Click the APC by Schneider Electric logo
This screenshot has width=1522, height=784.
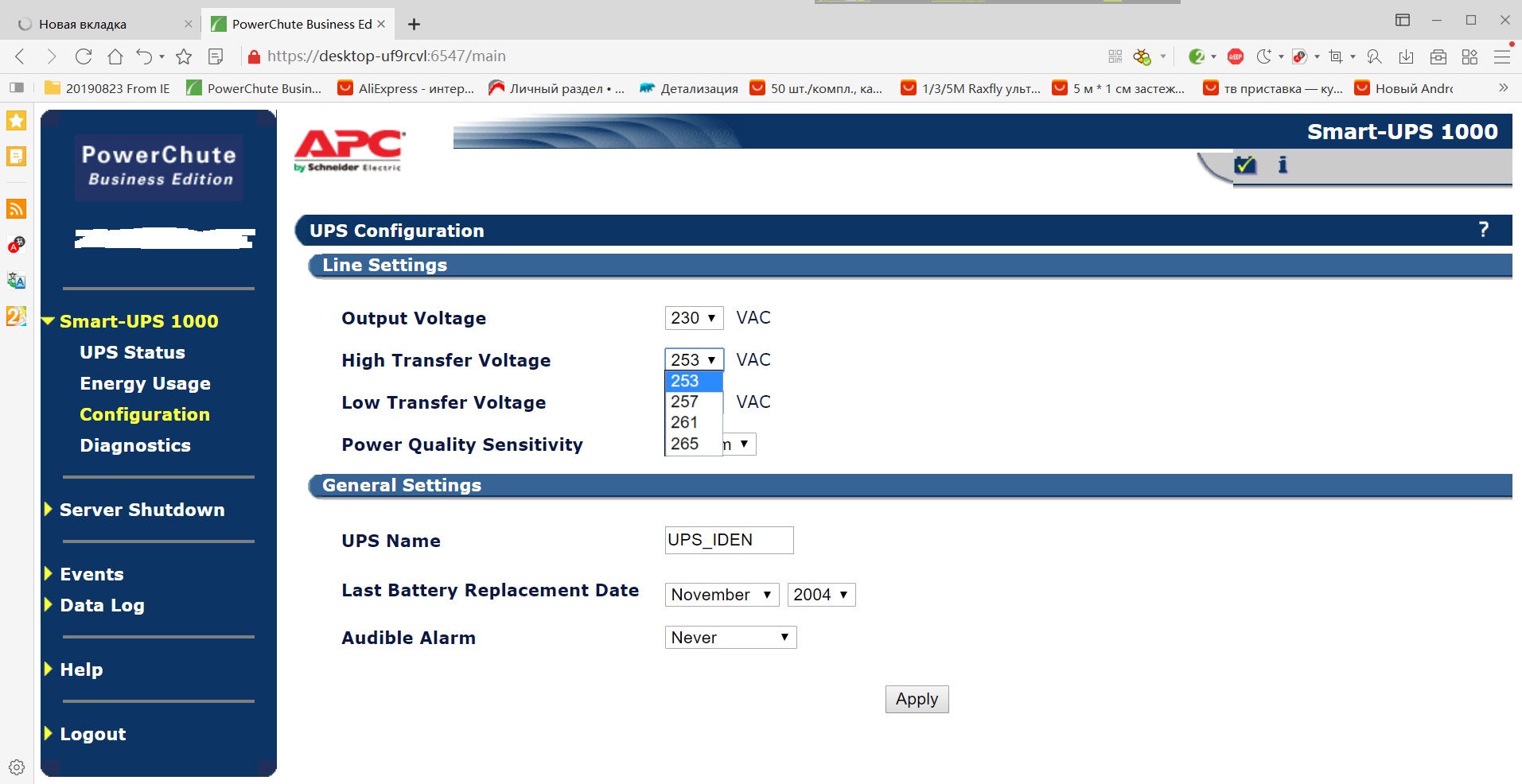[349, 150]
